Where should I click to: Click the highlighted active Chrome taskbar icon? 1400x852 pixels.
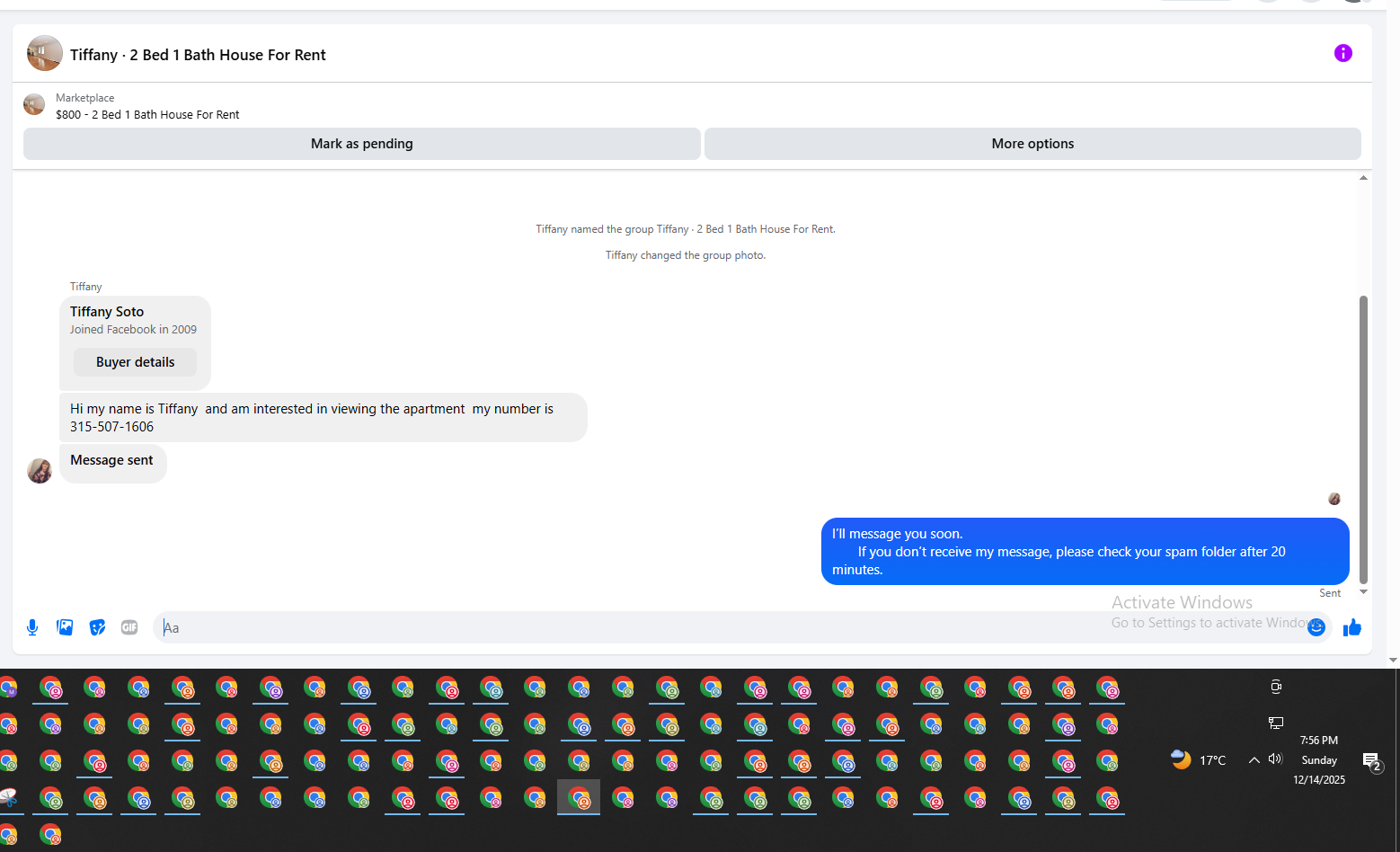tap(579, 797)
